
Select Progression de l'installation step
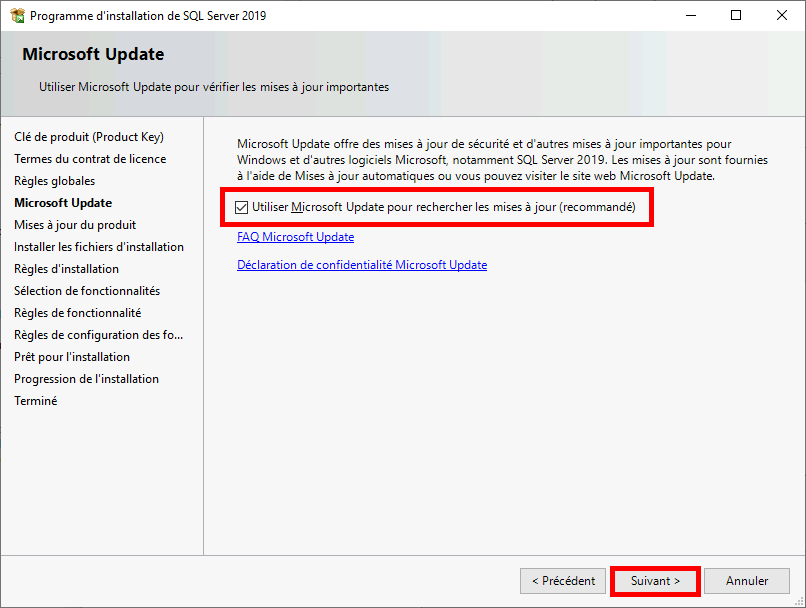coord(86,378)
